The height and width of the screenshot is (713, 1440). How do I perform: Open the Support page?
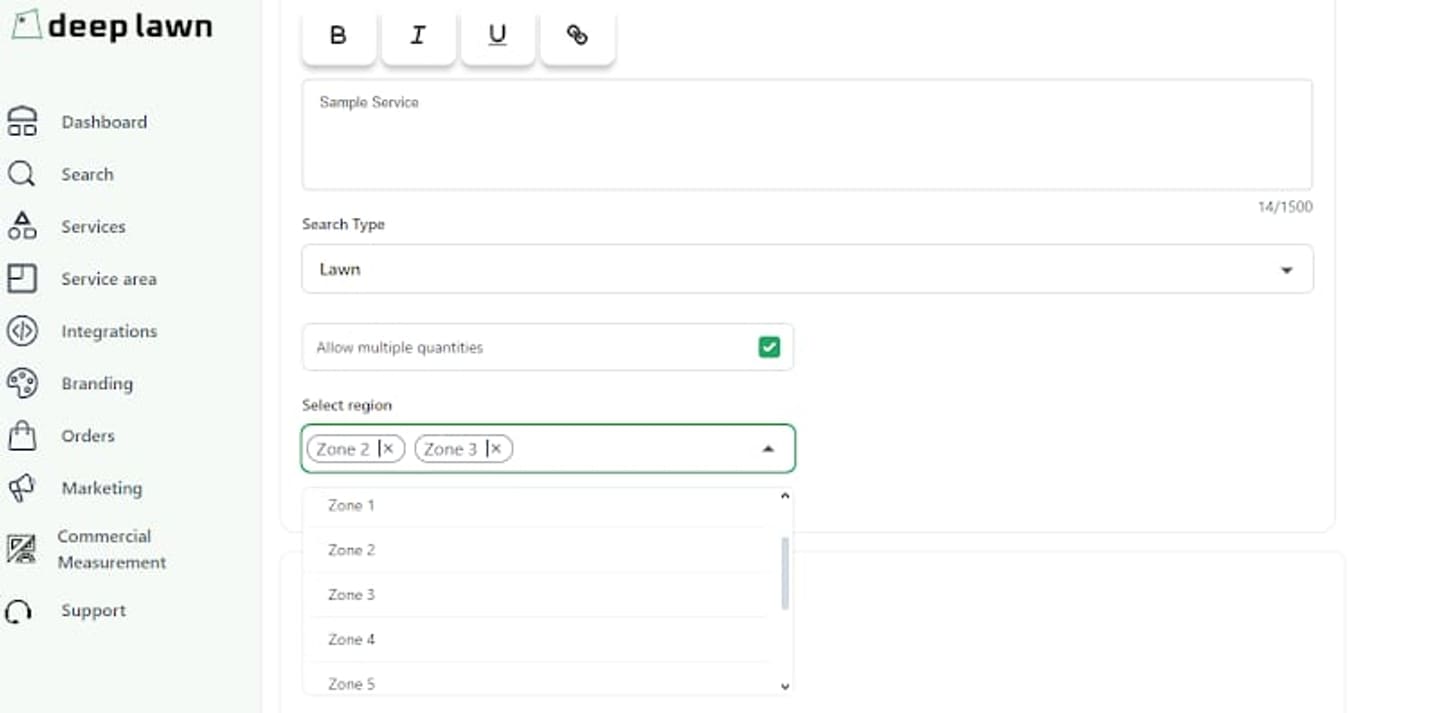93,611
